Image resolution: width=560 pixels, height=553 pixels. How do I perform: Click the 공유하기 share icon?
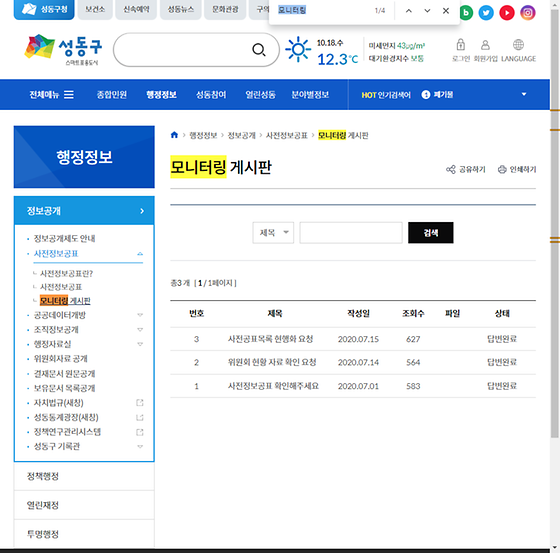pos(451,169)
